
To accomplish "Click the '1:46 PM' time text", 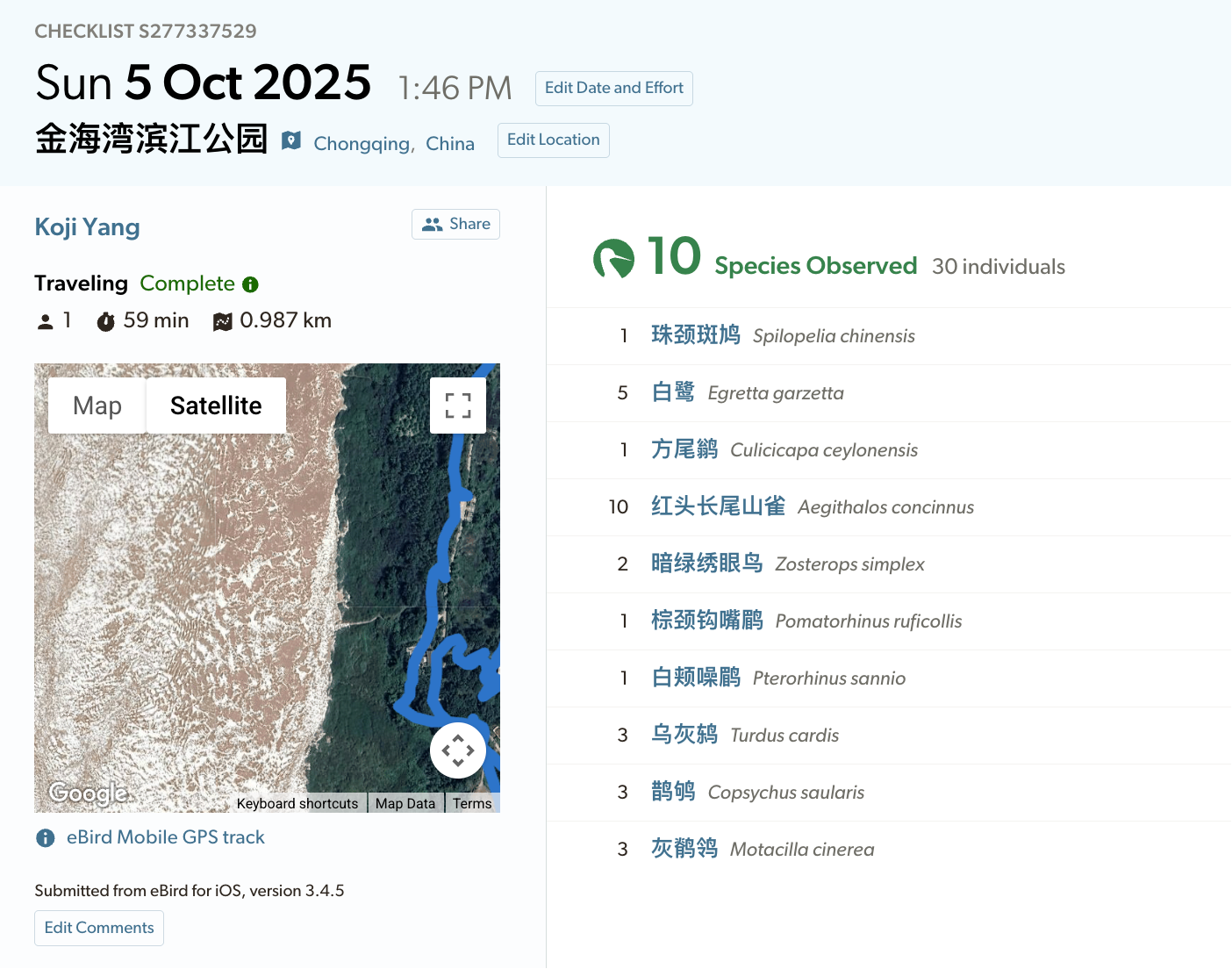I will point(455,89).
